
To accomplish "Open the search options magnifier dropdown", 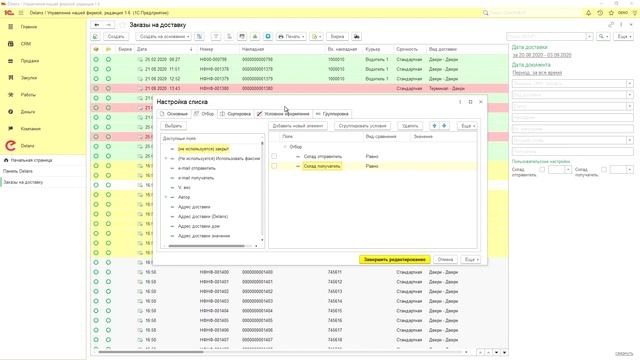I will click(603, 37).
